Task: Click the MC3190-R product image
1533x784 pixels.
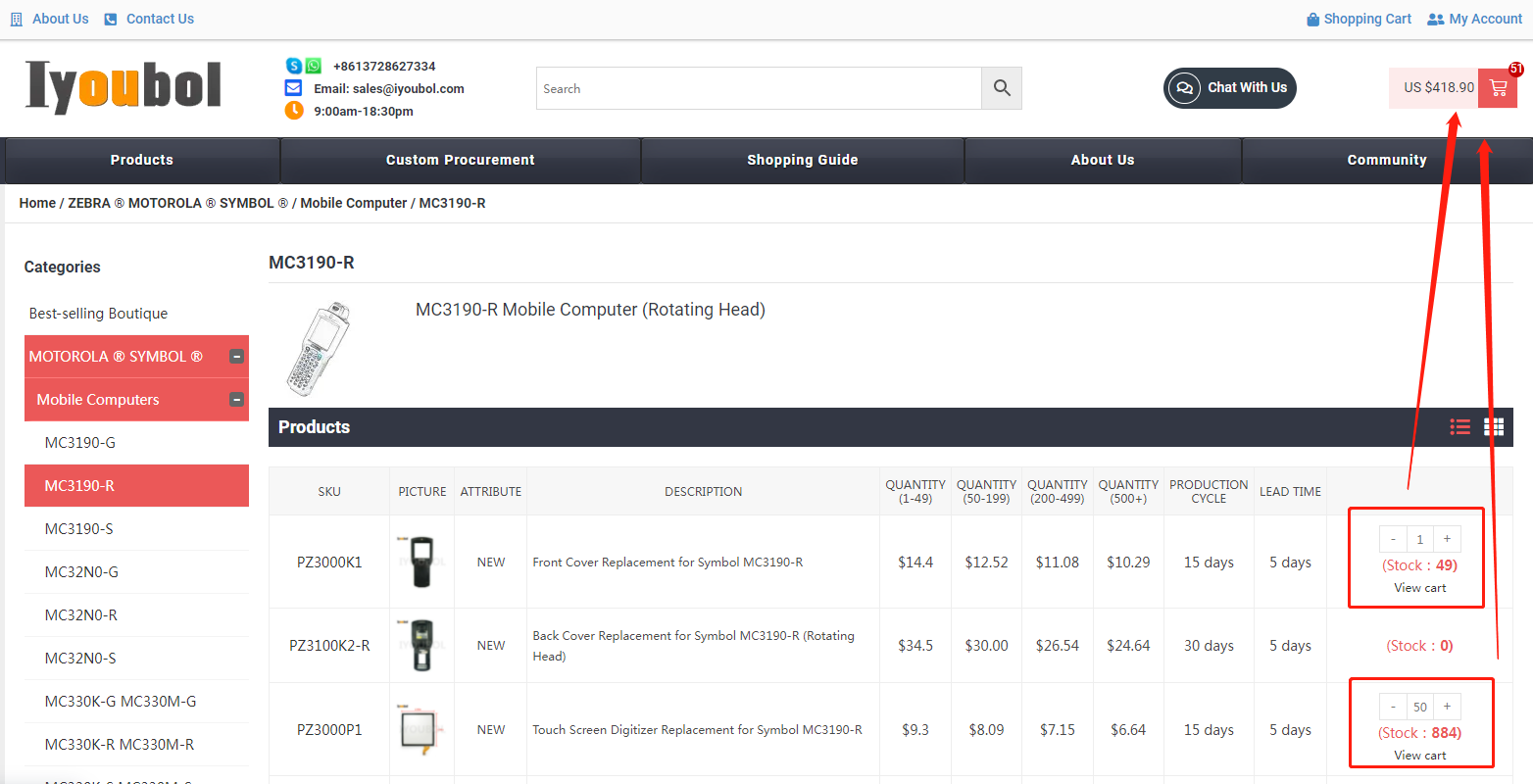Action: pos(319,349)
